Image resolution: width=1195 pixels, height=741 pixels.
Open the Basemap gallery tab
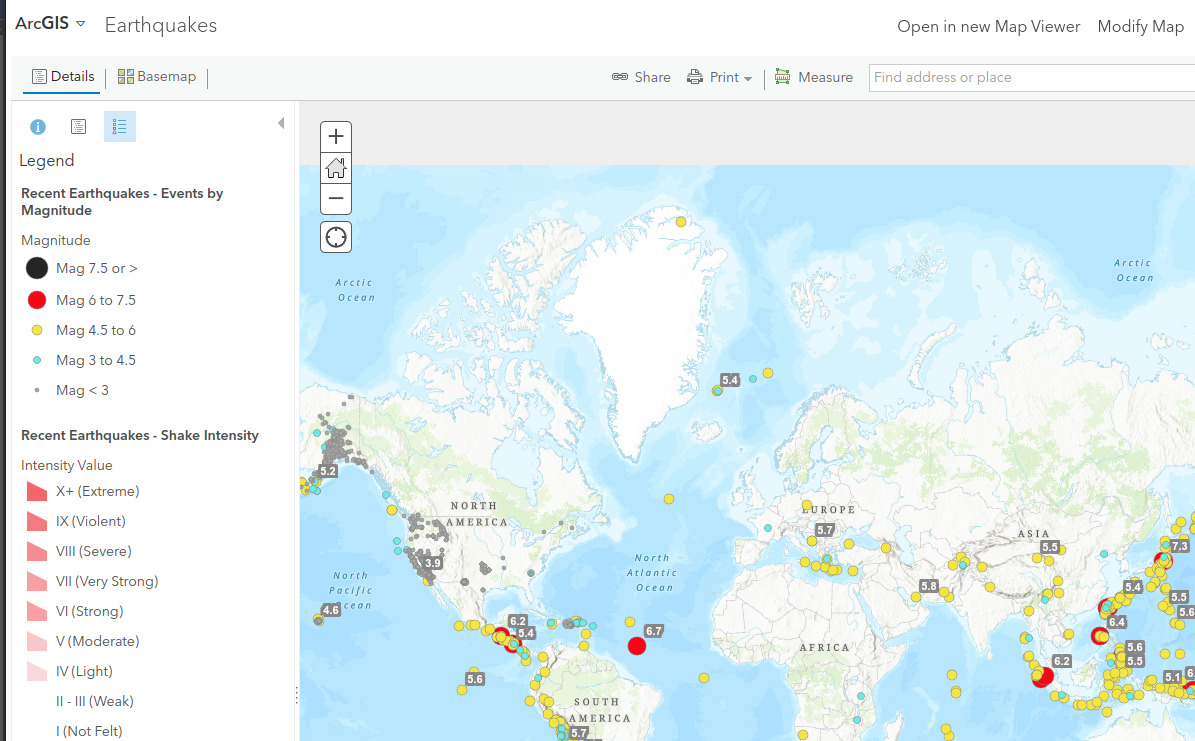157,76
